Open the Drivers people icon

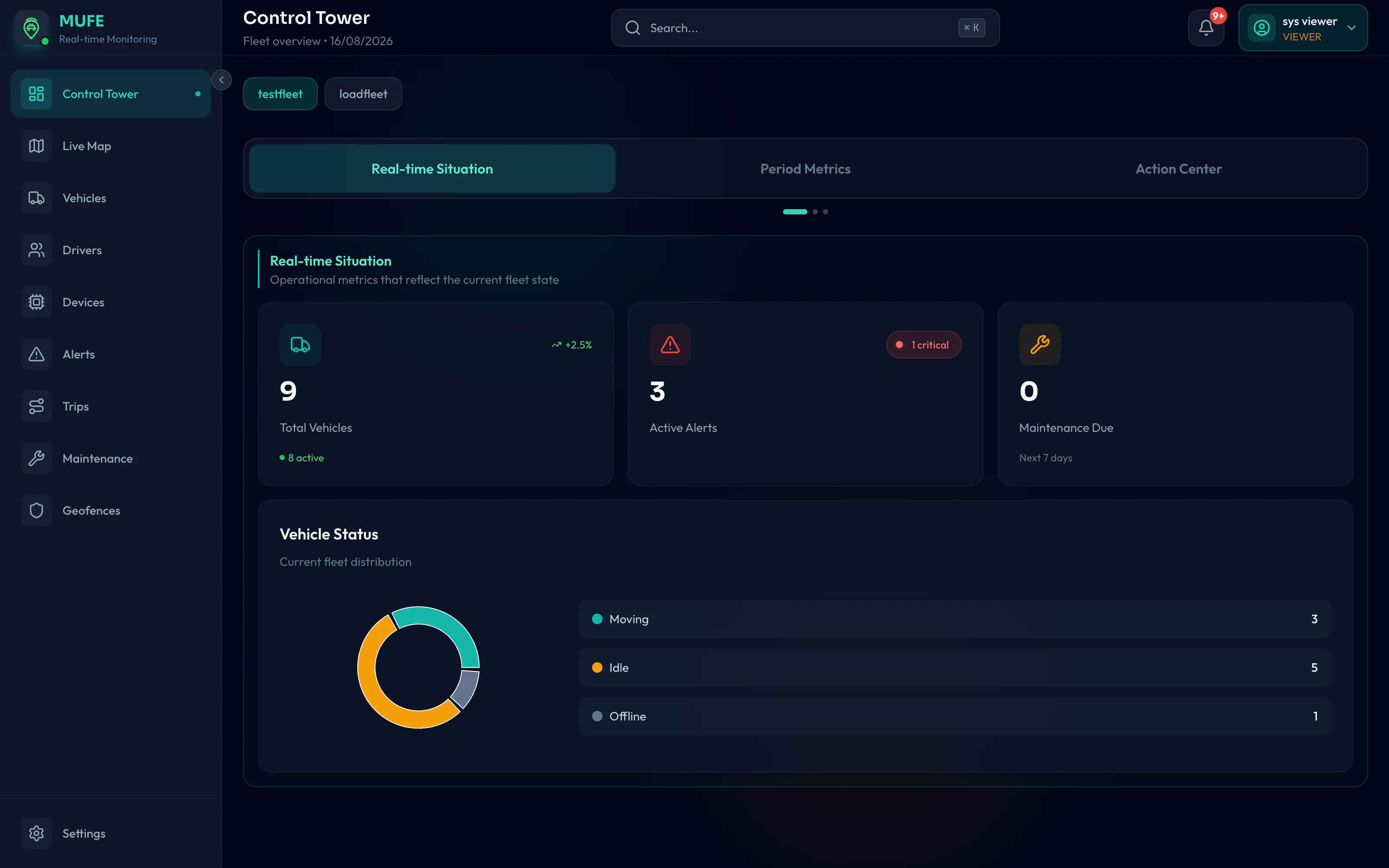36,250
